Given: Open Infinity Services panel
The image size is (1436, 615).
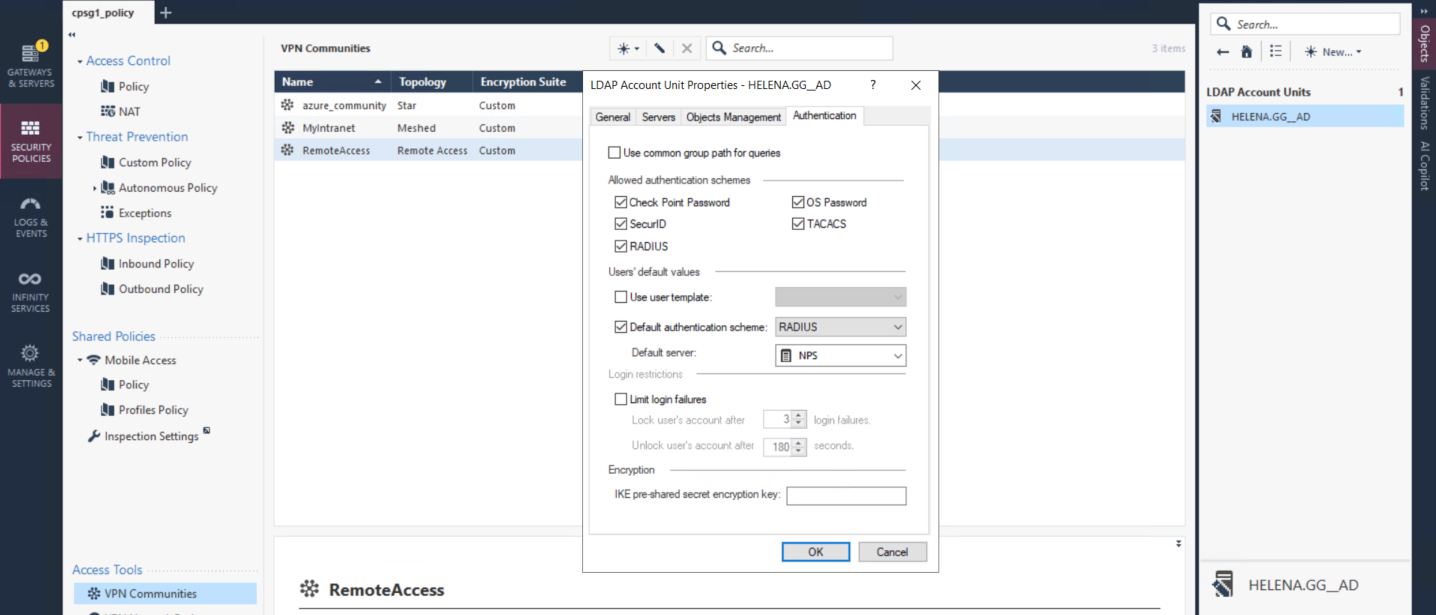Looking at the screenshot, I should [x=31, y=292].
